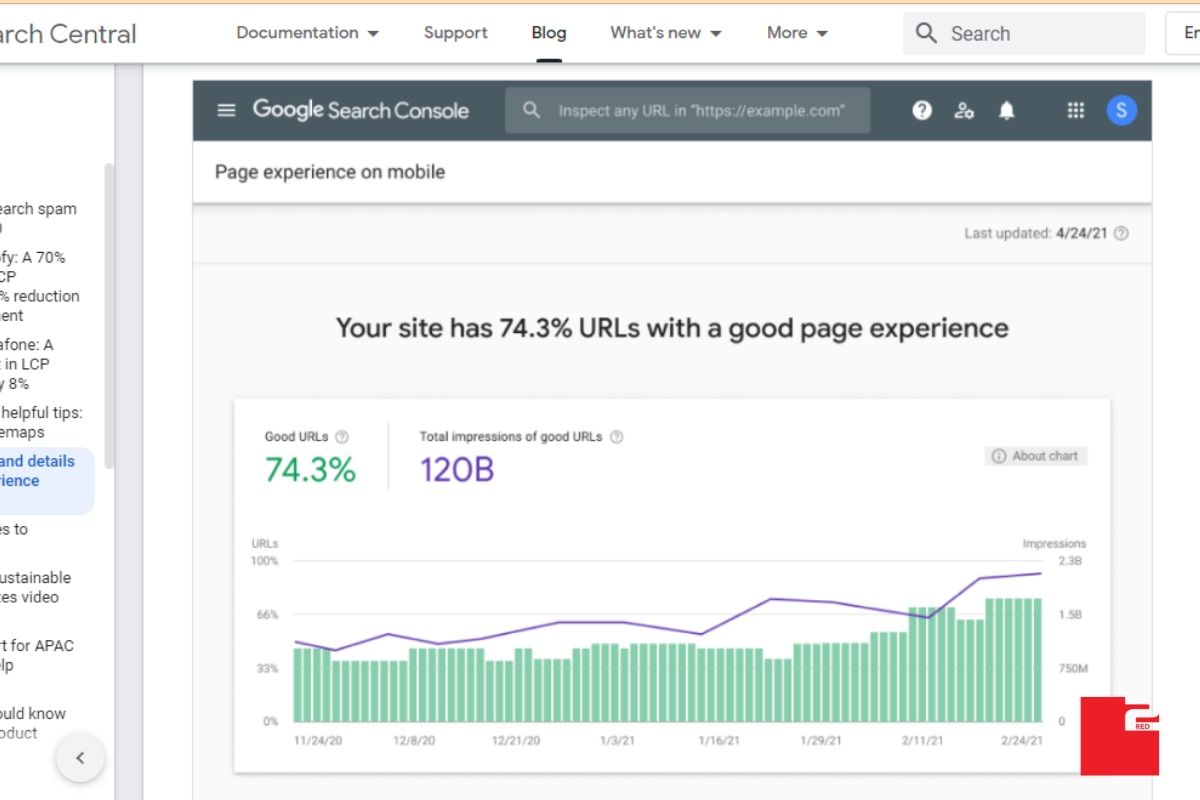Open the notifications bell icon
This screenshot has height=800, width=1200.
[1007, 111]
